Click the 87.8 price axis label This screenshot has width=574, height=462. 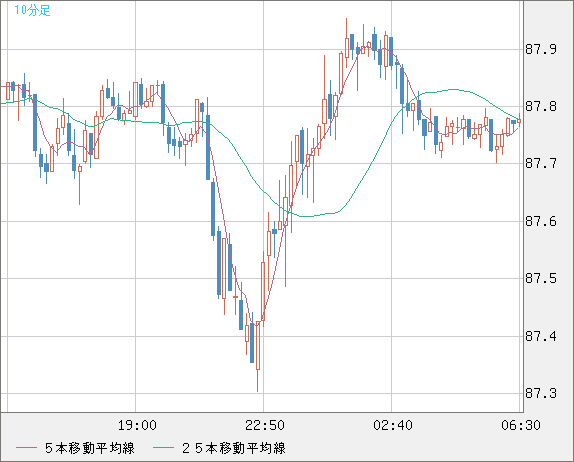coord(541,107)
